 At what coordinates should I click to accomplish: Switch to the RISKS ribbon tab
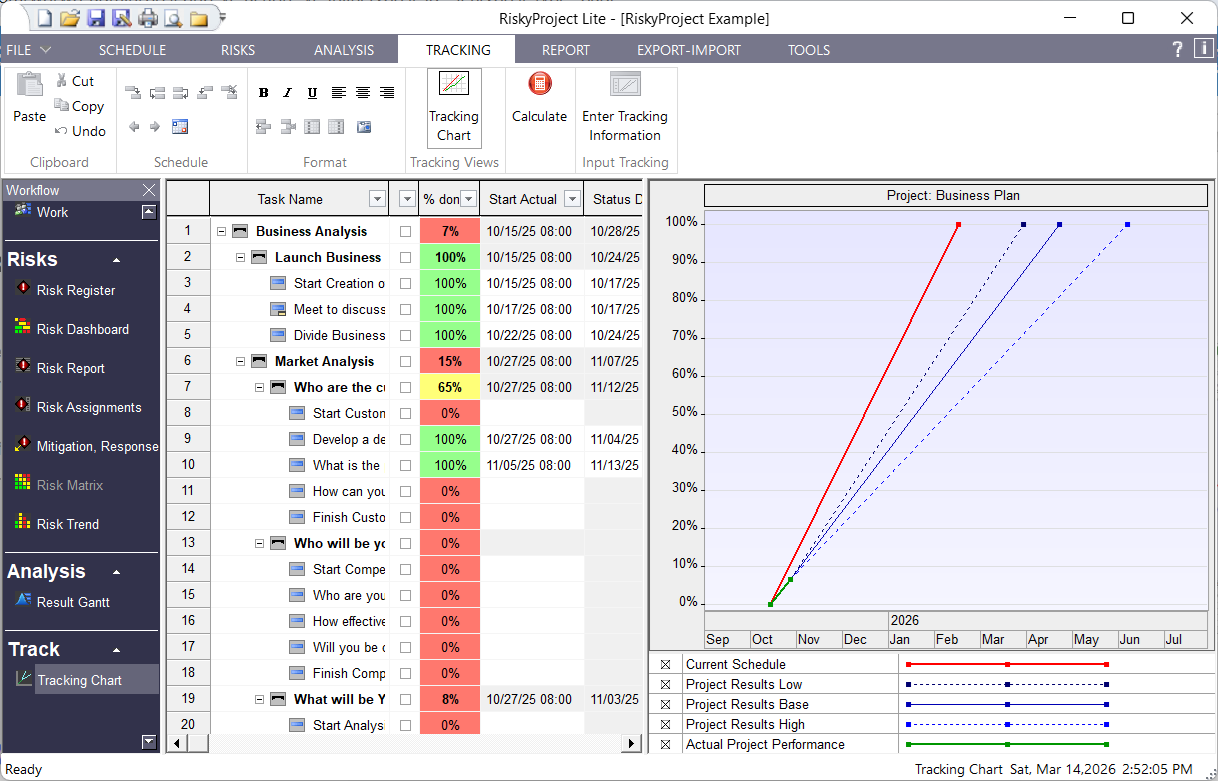click(237, 49)
